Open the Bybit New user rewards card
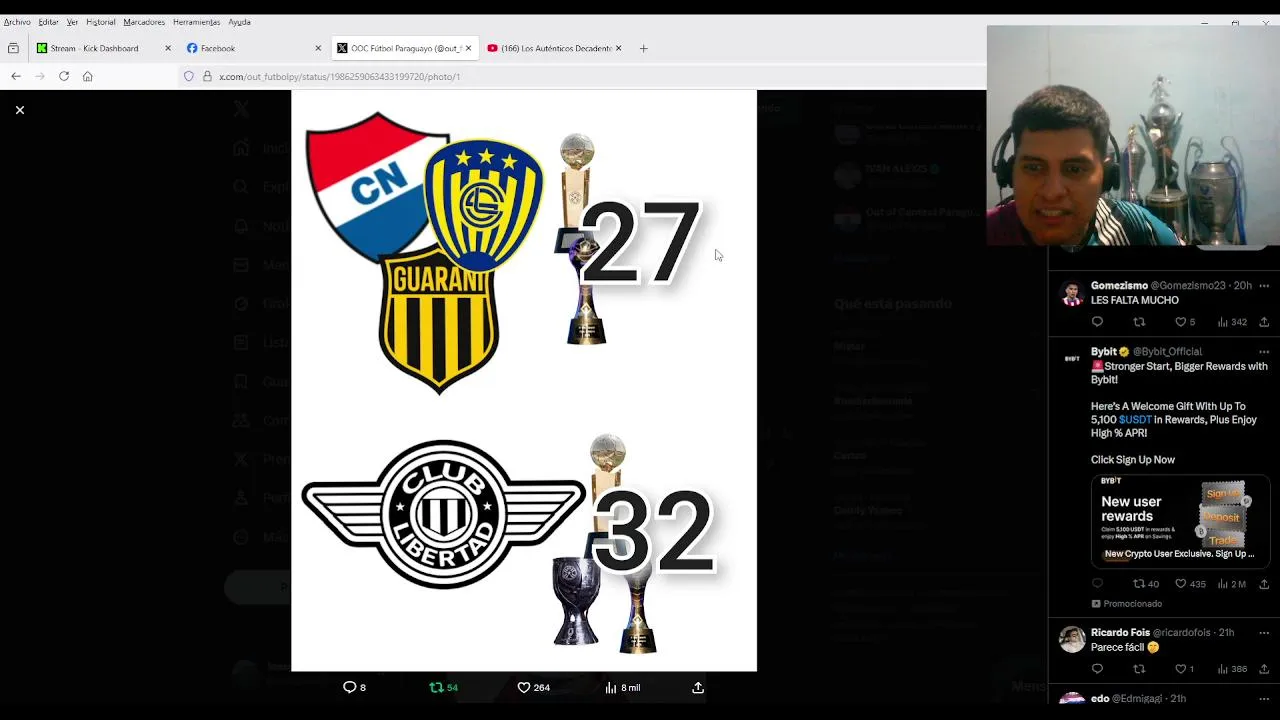 point(1181,520)
